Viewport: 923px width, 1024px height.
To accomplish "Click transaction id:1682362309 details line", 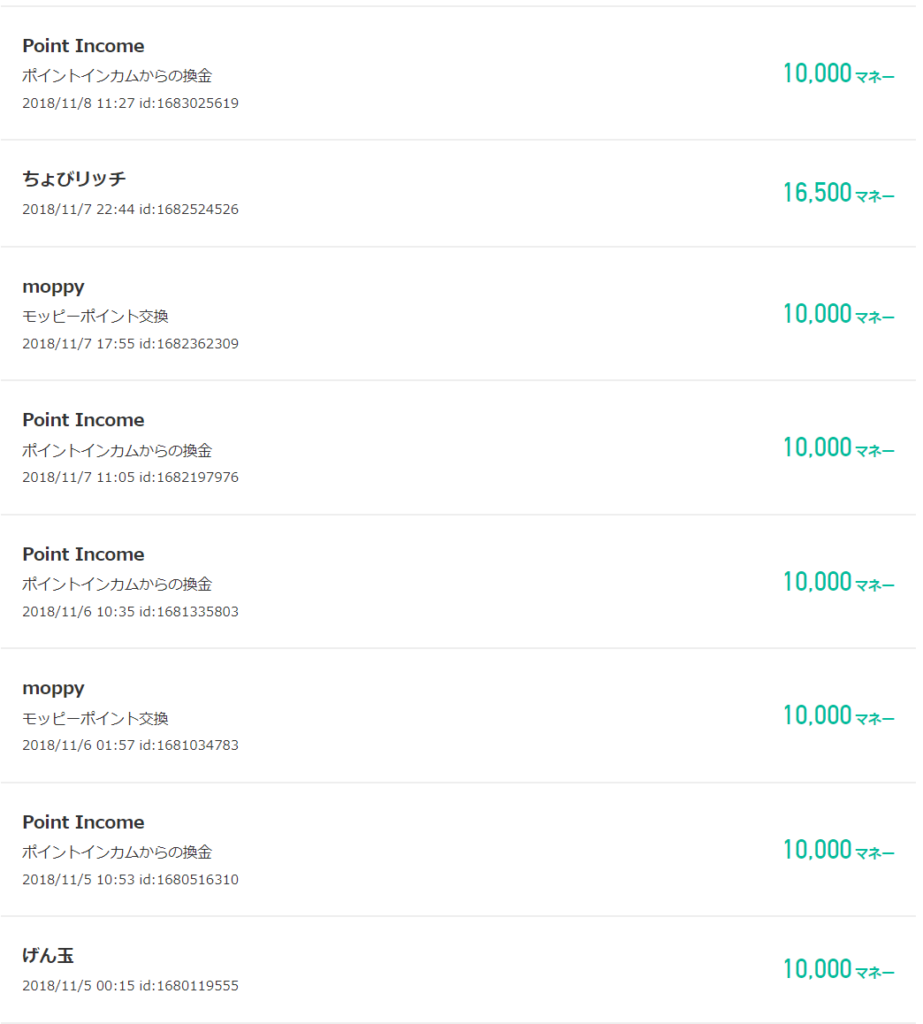I will point(130,343).
